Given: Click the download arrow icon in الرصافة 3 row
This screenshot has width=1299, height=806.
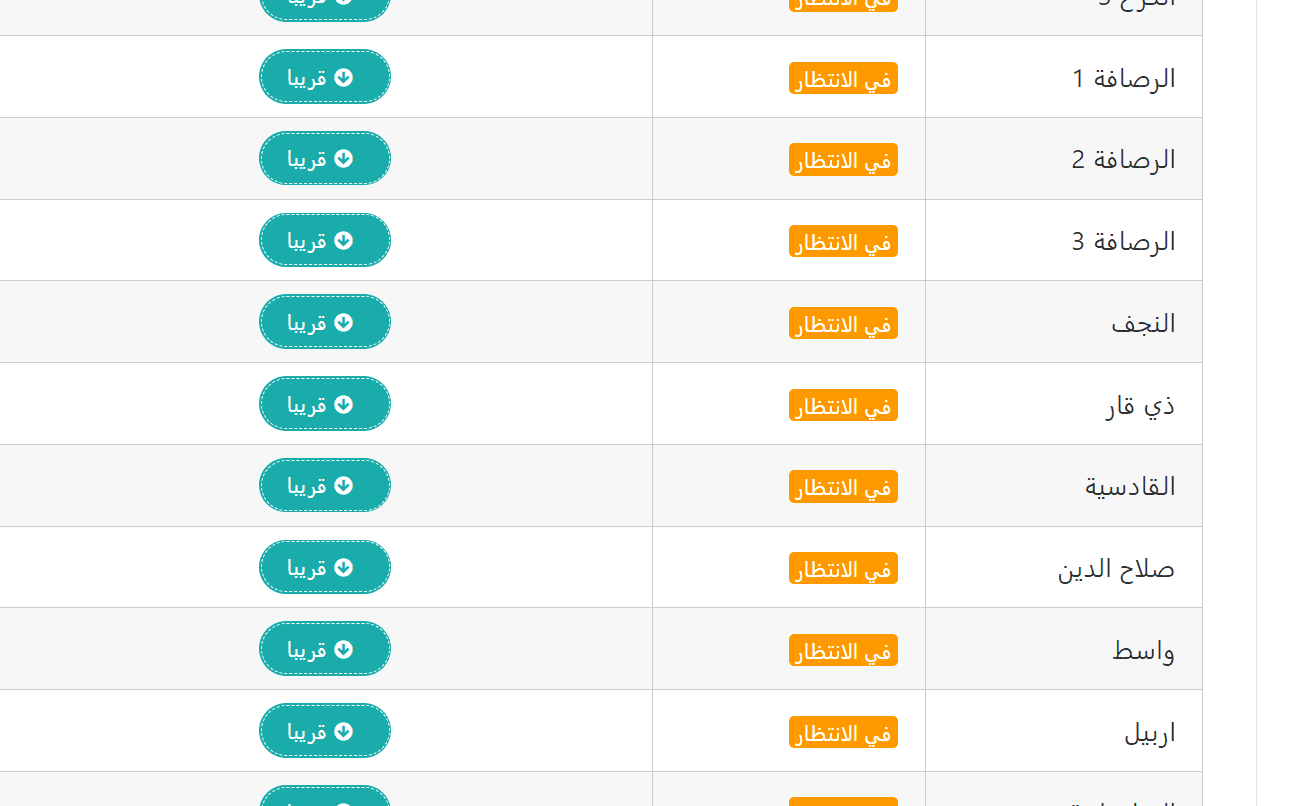Looking at the screenshot, I should pyautogui.click(x=344, y=240).
